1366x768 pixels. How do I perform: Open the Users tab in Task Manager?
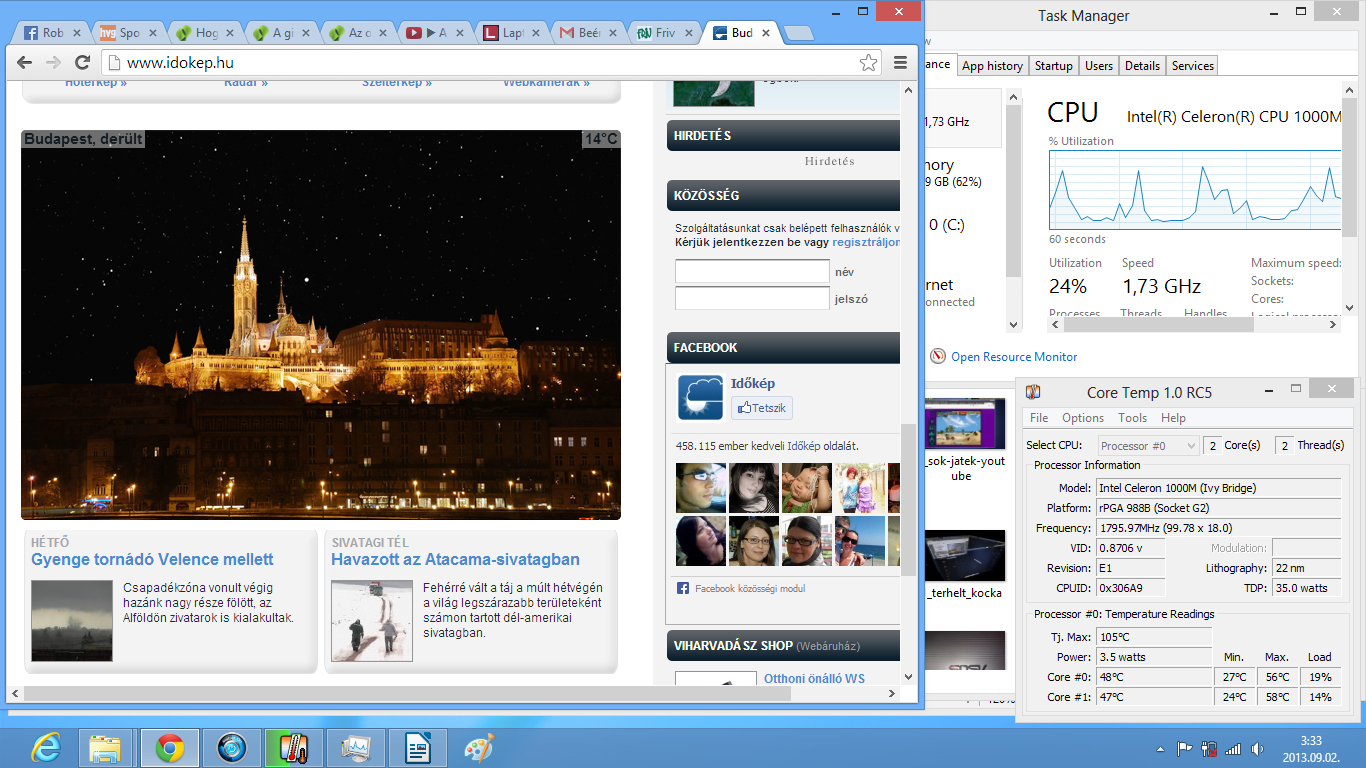click(1099, 66)
